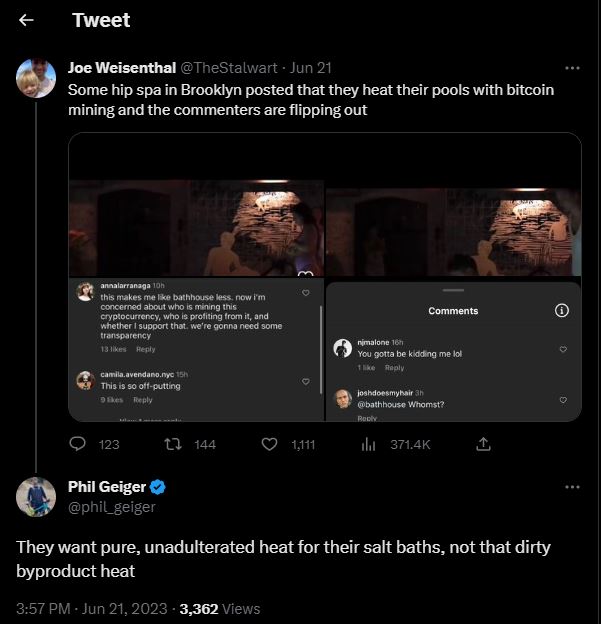The height and width of the screenshot is (624, 601).
Task: Open view analytics bar chart icon
Action: 367,444
